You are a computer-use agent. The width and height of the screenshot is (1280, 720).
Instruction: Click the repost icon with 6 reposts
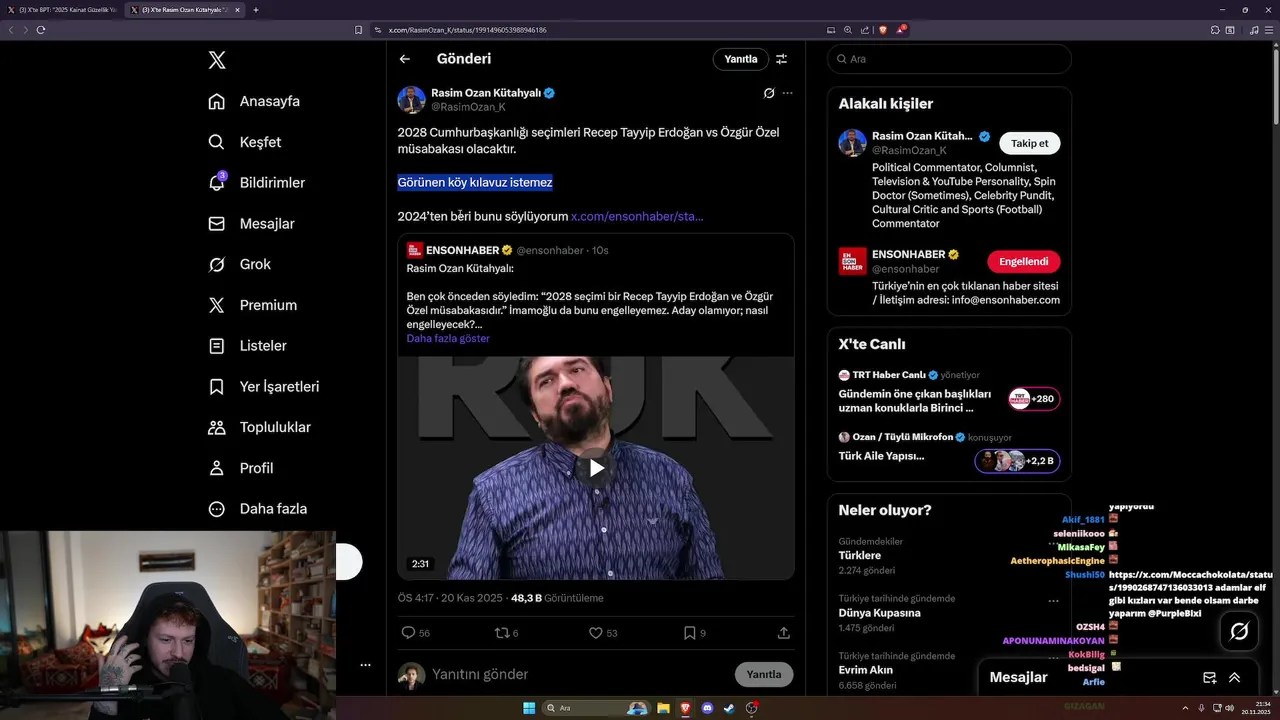[x=502, y=633]
